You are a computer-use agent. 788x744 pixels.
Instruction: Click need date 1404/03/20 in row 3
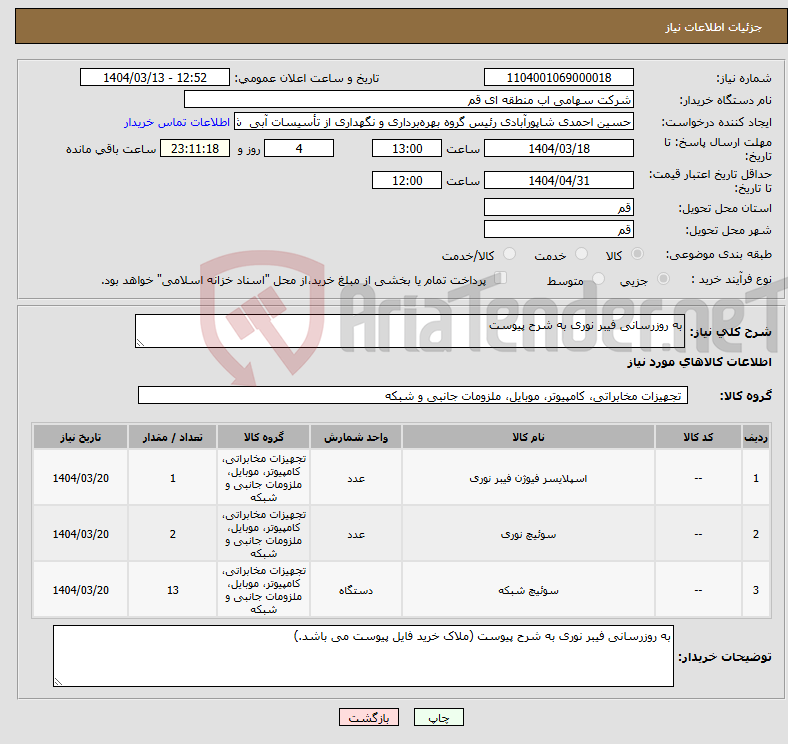(80, 590)
